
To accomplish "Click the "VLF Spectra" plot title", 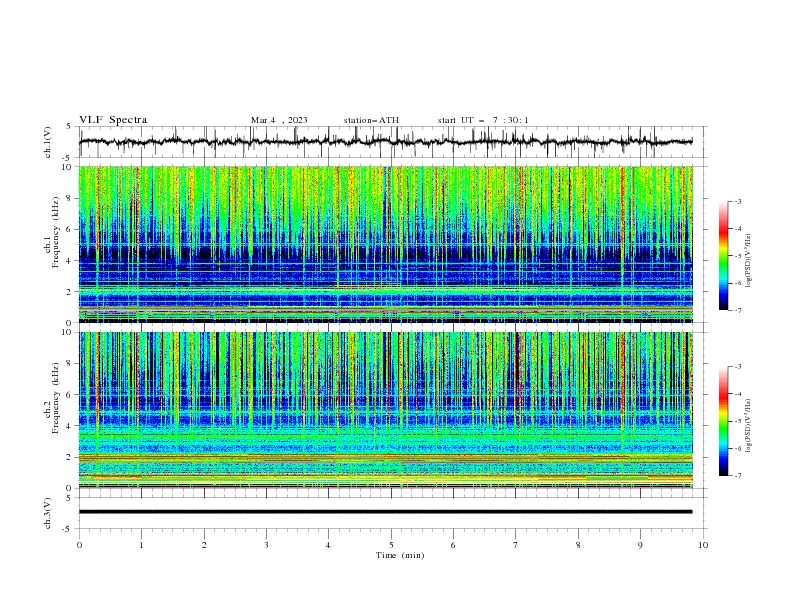I will pos(113,120).
